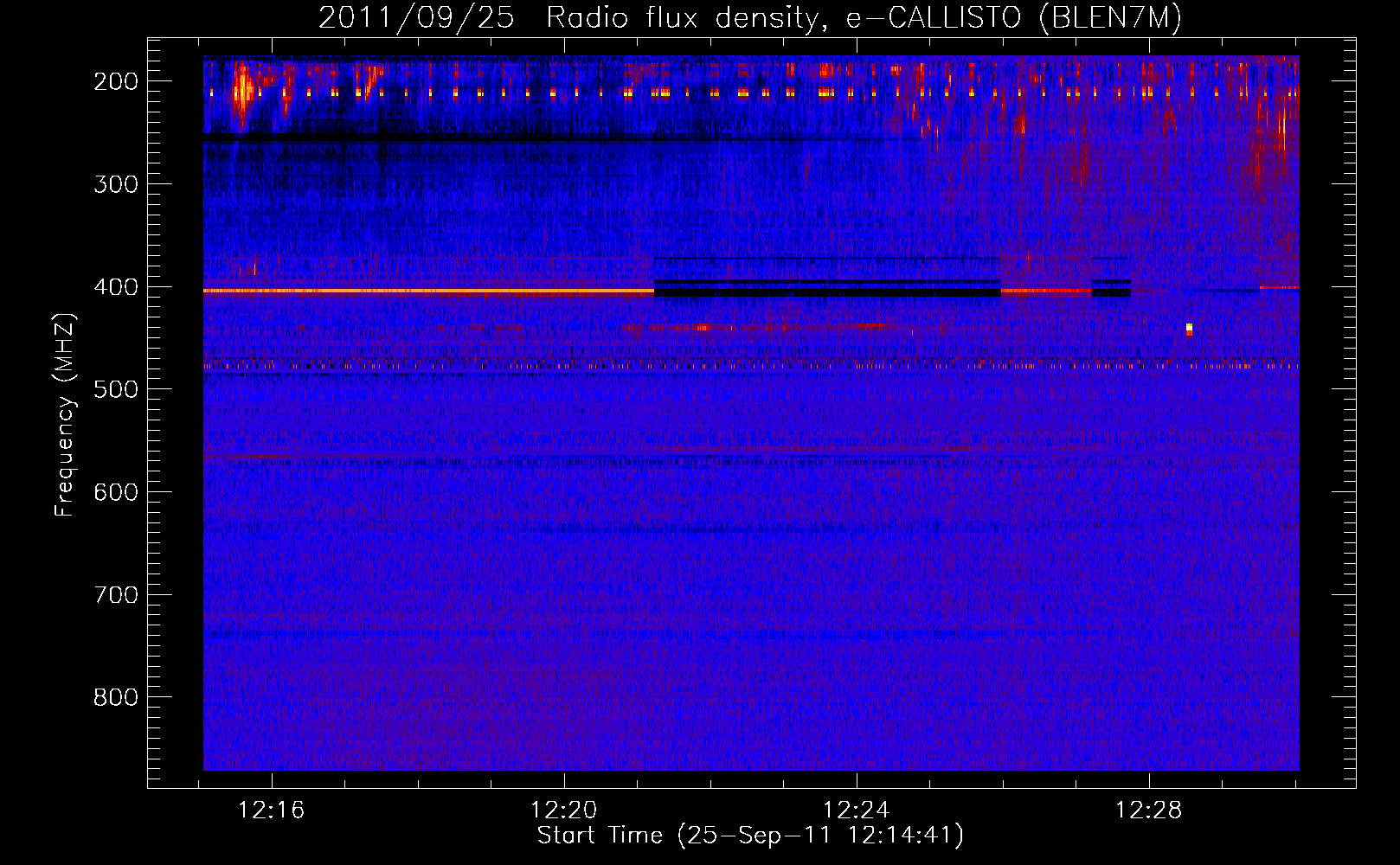
Task: Click the 500 frequency tick label
Action: click(116, 389)
